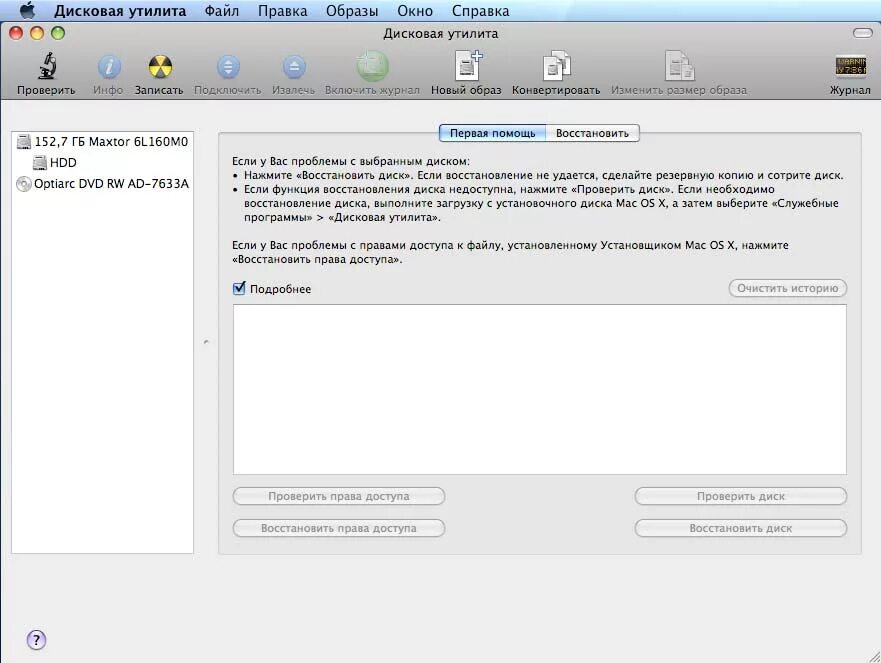Screen dimensions: 881x663
Task: Click the Записать (Burn) icon
Action: pos(160,70)
